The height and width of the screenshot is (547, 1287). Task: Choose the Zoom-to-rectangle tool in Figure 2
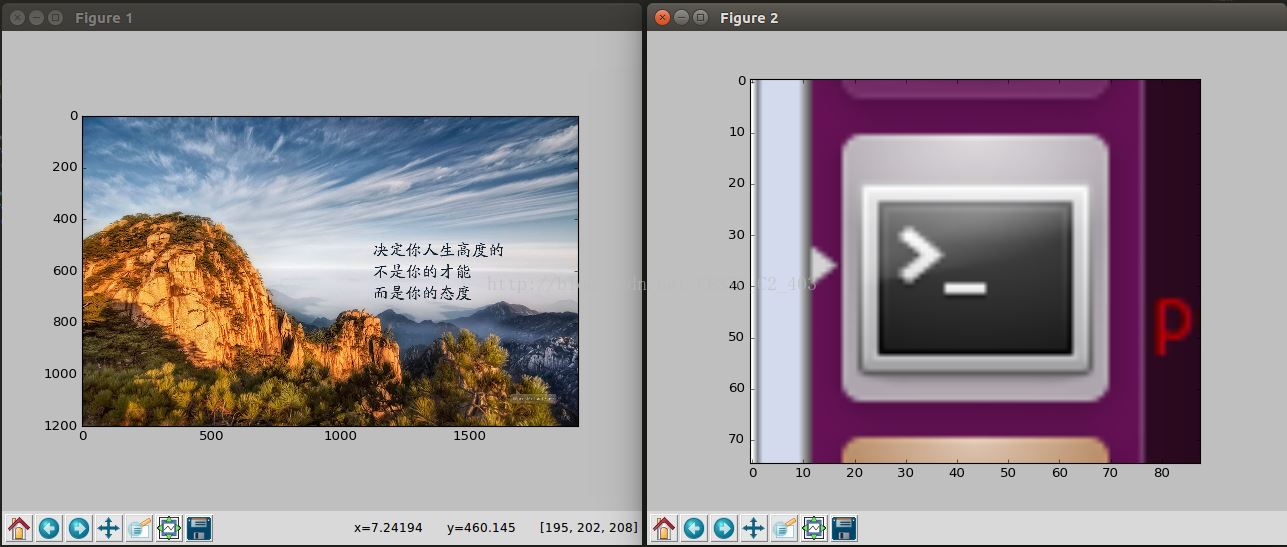point(783,528)
